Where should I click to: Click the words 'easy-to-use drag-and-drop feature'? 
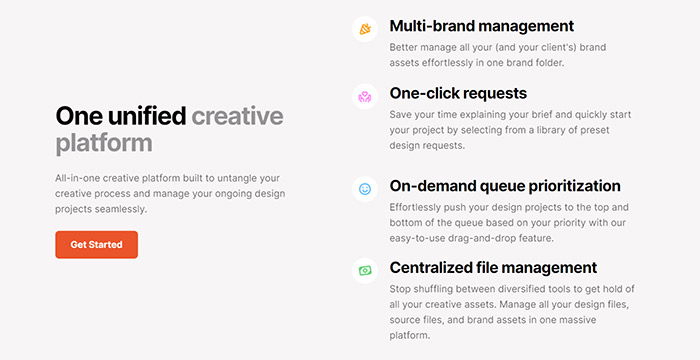tap(471, 239)
